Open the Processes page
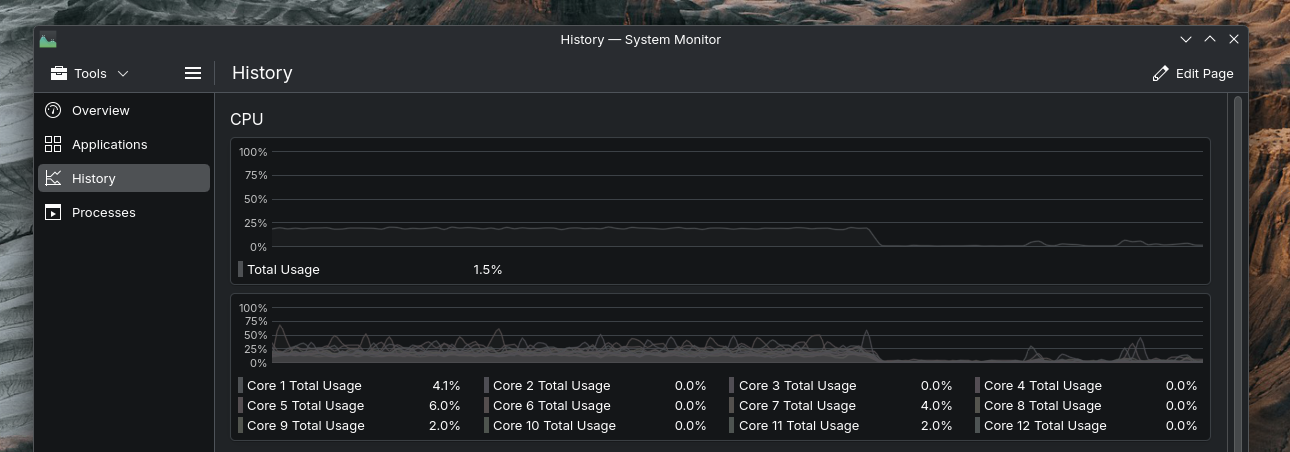The width and height of the screenshot is (1290, 452). [x=104, y=213]
